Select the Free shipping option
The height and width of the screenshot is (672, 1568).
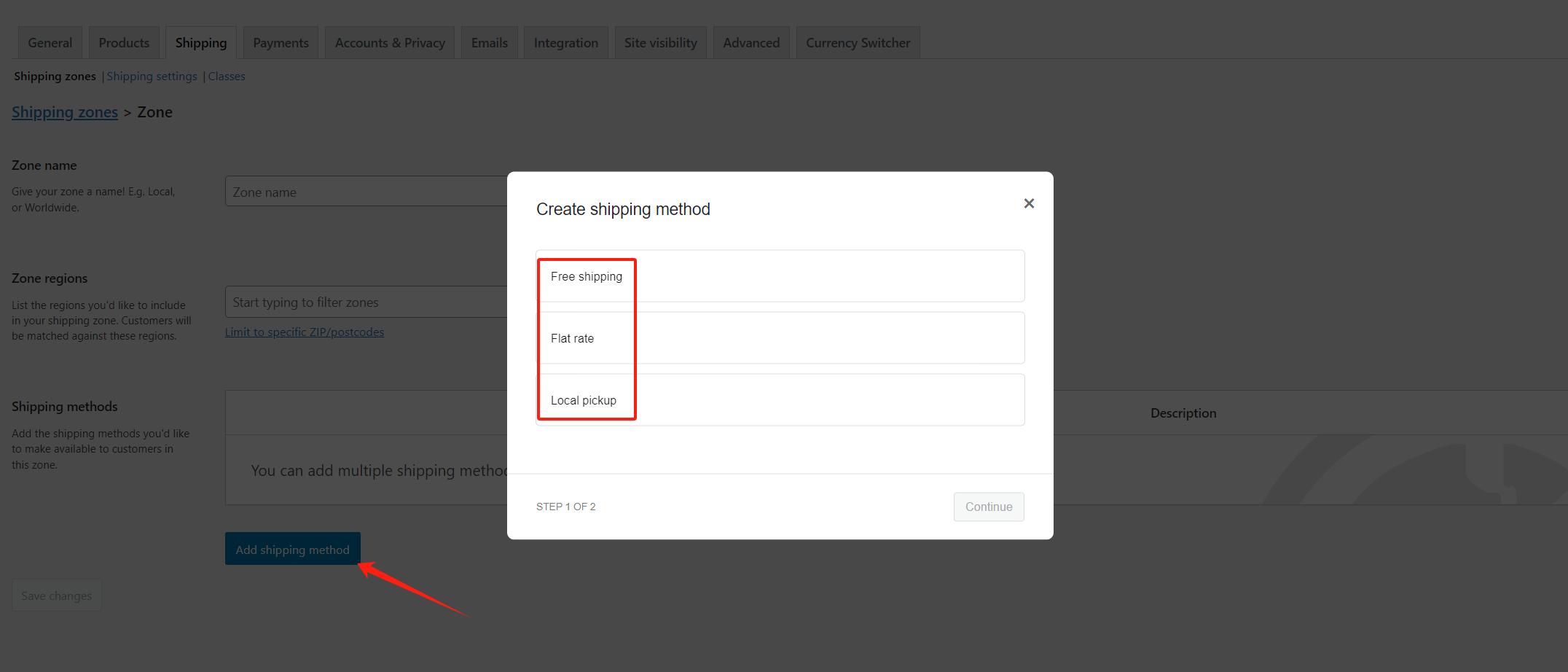[x=780, y=276]
